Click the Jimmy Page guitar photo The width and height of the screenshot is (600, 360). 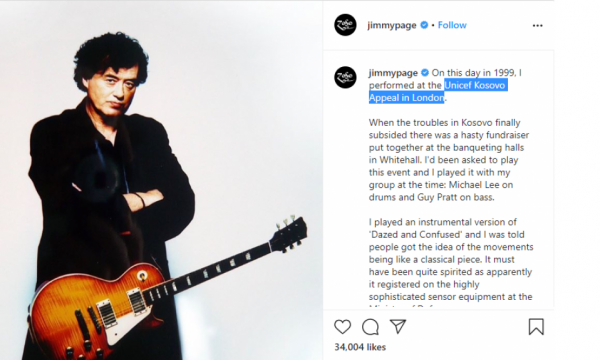click(x=161, y=180)
